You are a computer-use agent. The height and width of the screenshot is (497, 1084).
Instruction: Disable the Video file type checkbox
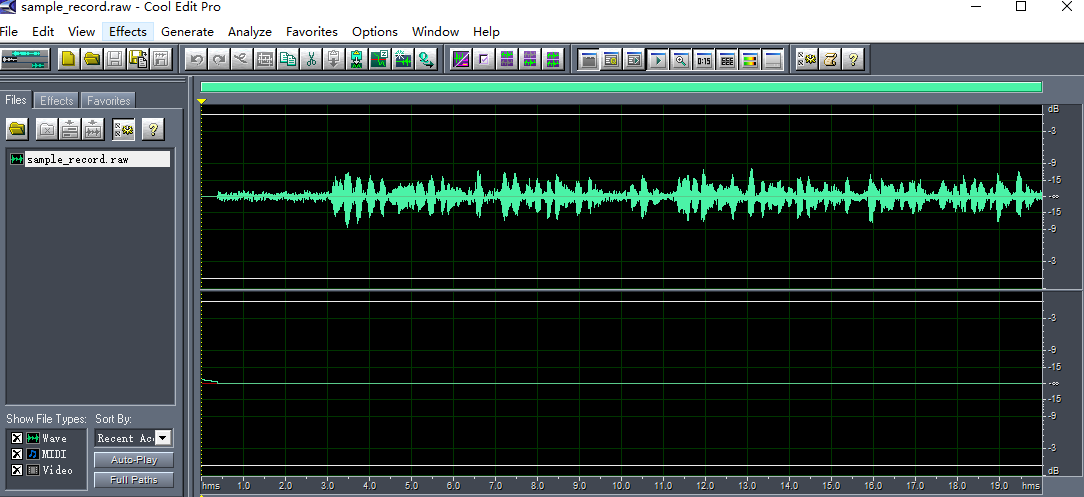[16, 470]
